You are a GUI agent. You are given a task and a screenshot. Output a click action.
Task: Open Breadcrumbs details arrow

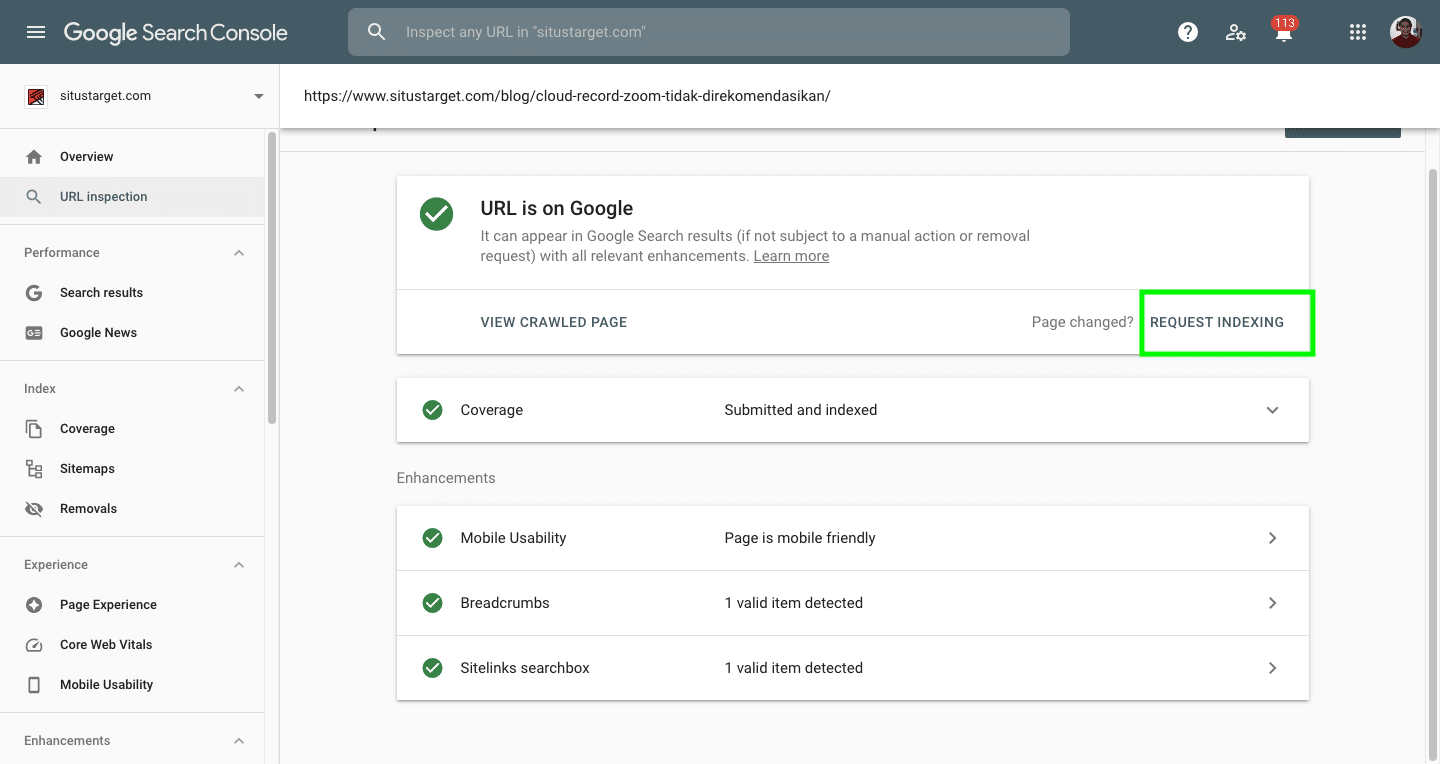coord(1272,603)
